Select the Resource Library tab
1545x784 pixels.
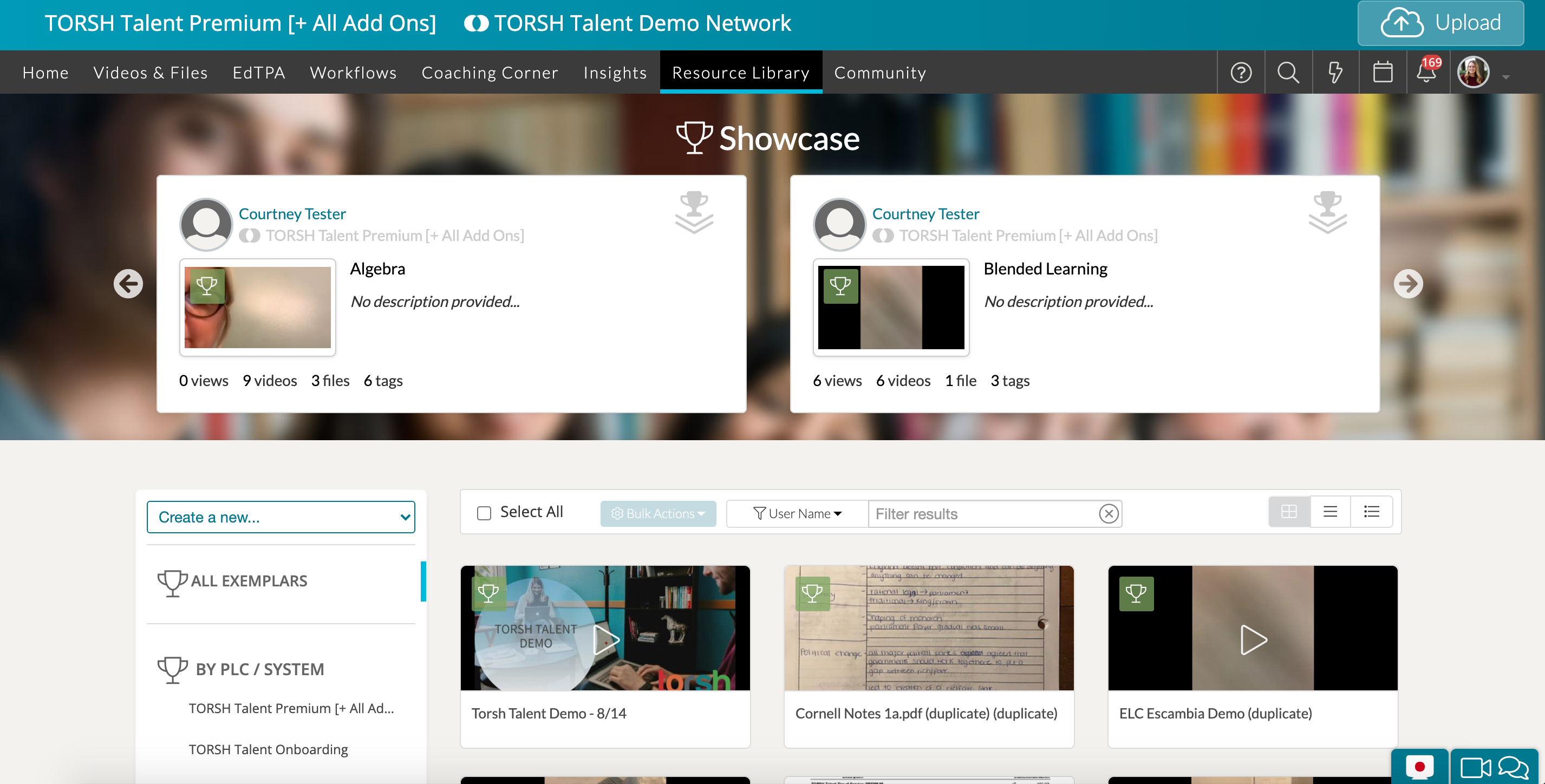[x=741, y=72]
